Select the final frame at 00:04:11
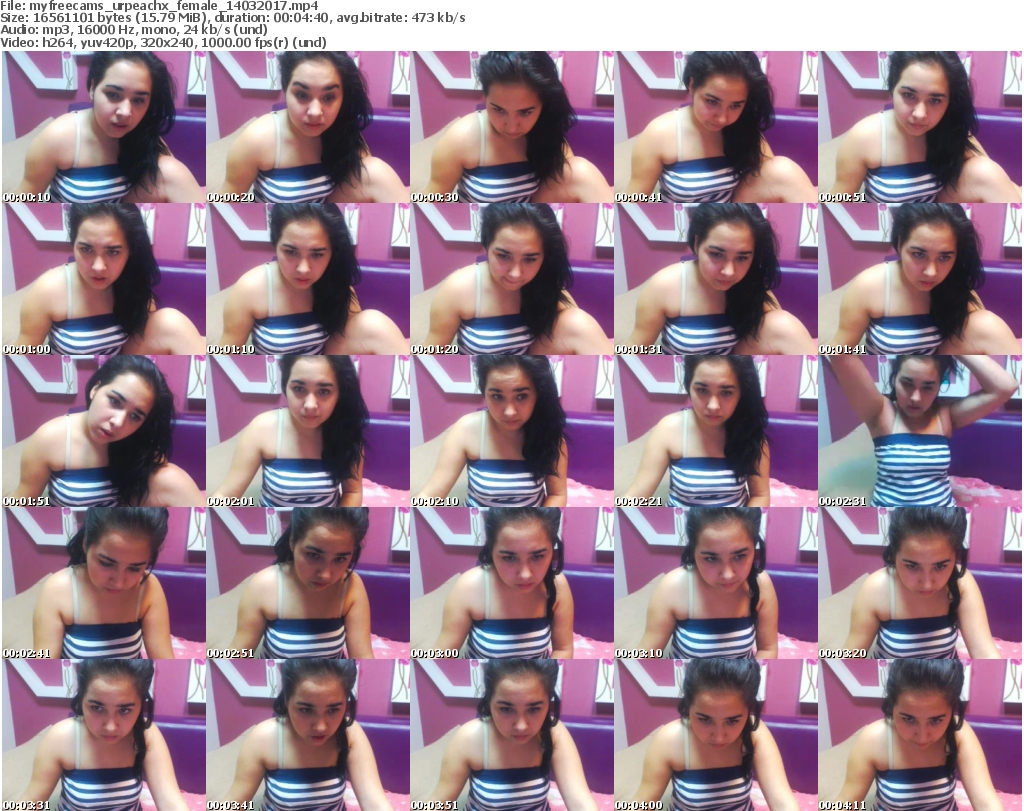Viewport: 1024px width, 811px height. click(920, 735)
